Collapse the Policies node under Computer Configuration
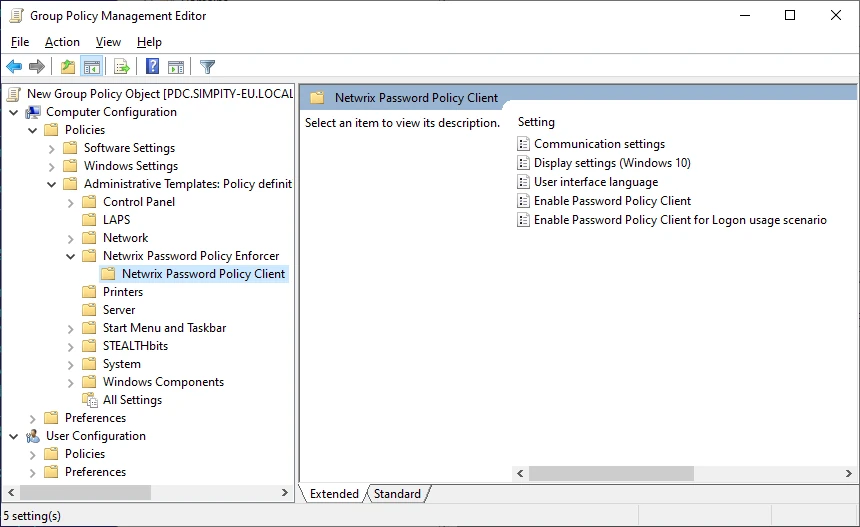Screen dimensions: 860x527 [x=33, y=131]
